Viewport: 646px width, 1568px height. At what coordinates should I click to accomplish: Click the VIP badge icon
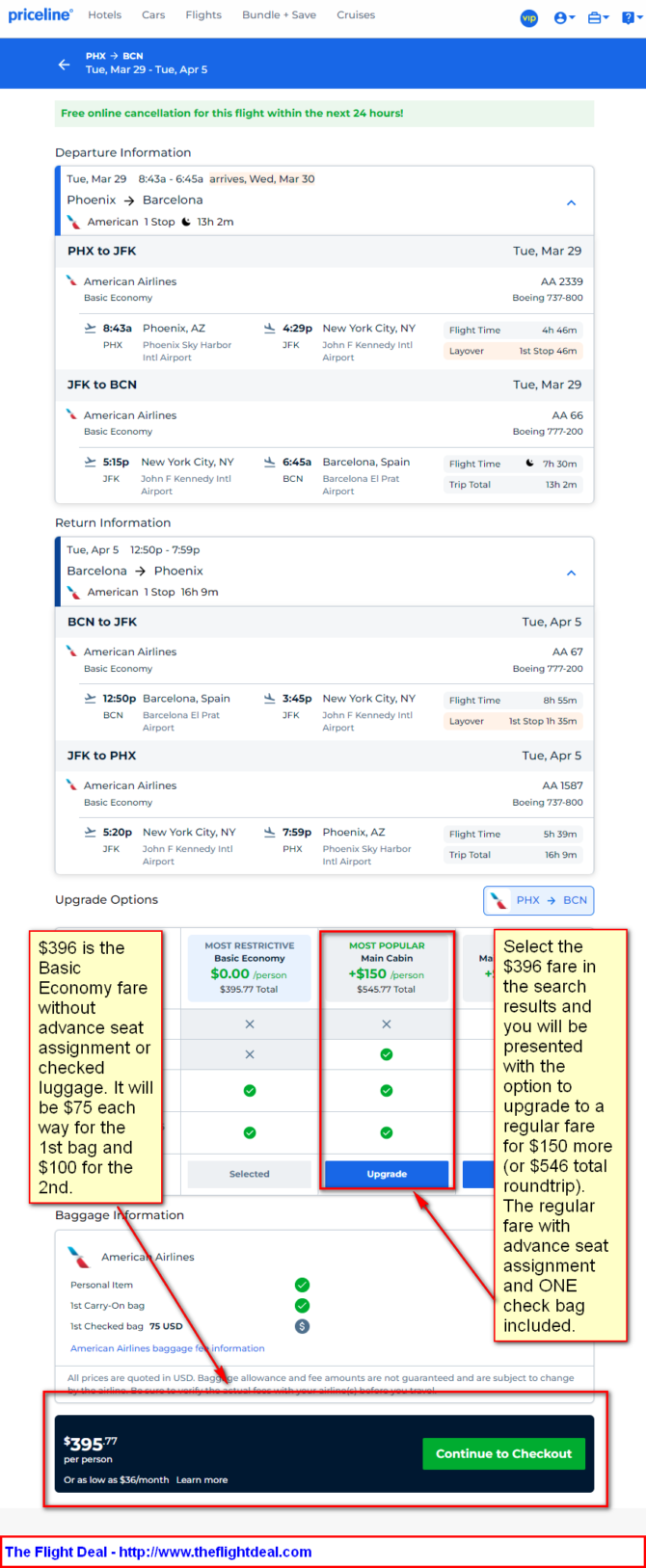click(x=529, y=17)
